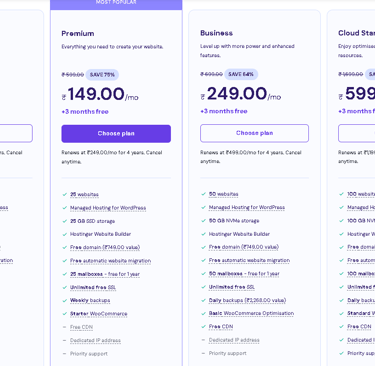The height and width of the screenshot is (366, 375).
Task: Click Choose plan button for Premium
Action: (x=116, y=134)
